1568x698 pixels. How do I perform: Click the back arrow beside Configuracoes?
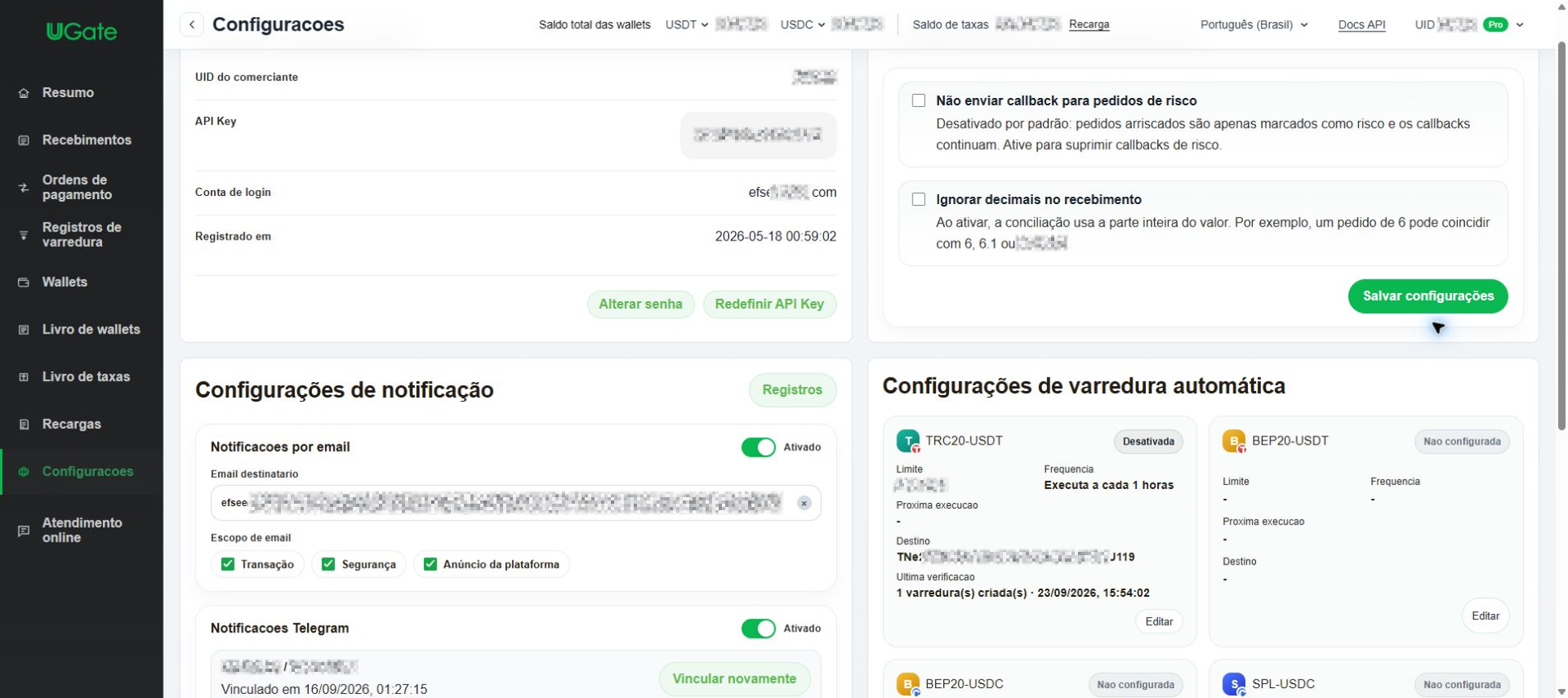192,24
